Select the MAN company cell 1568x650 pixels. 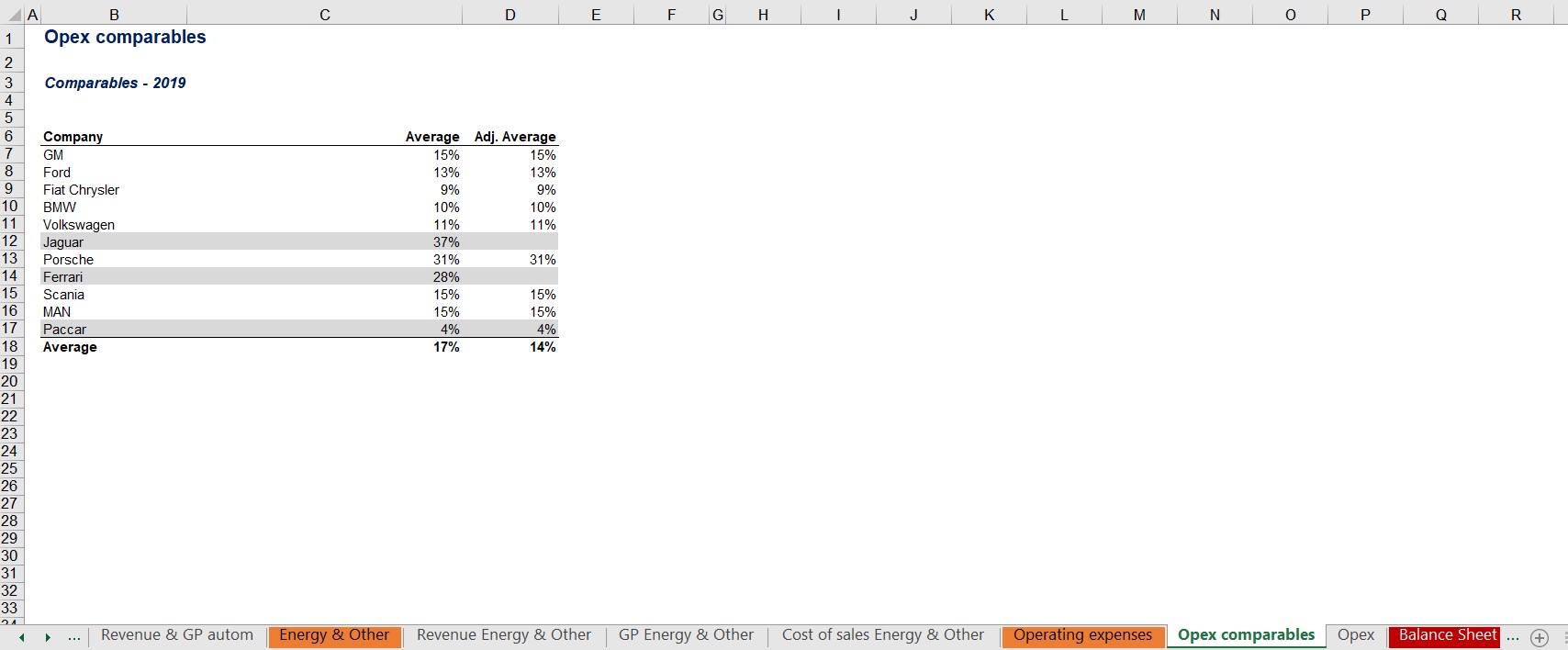(57, 312)
